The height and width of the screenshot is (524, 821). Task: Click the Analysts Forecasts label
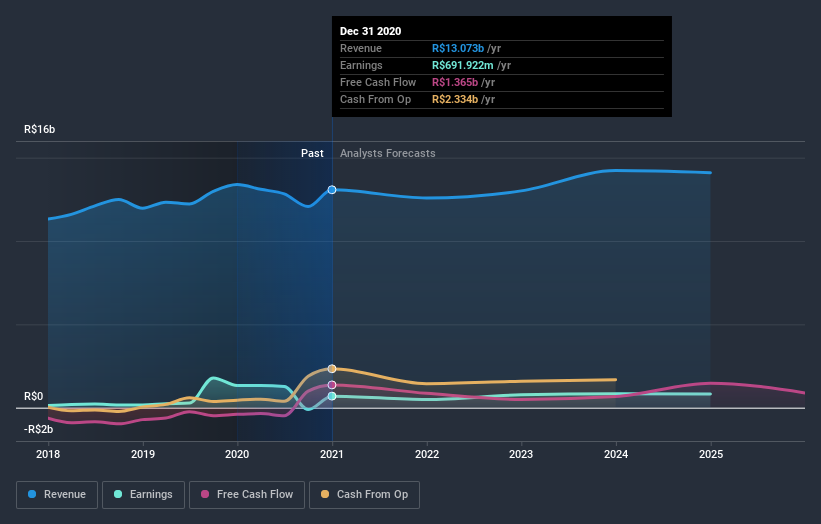(387, 153)
